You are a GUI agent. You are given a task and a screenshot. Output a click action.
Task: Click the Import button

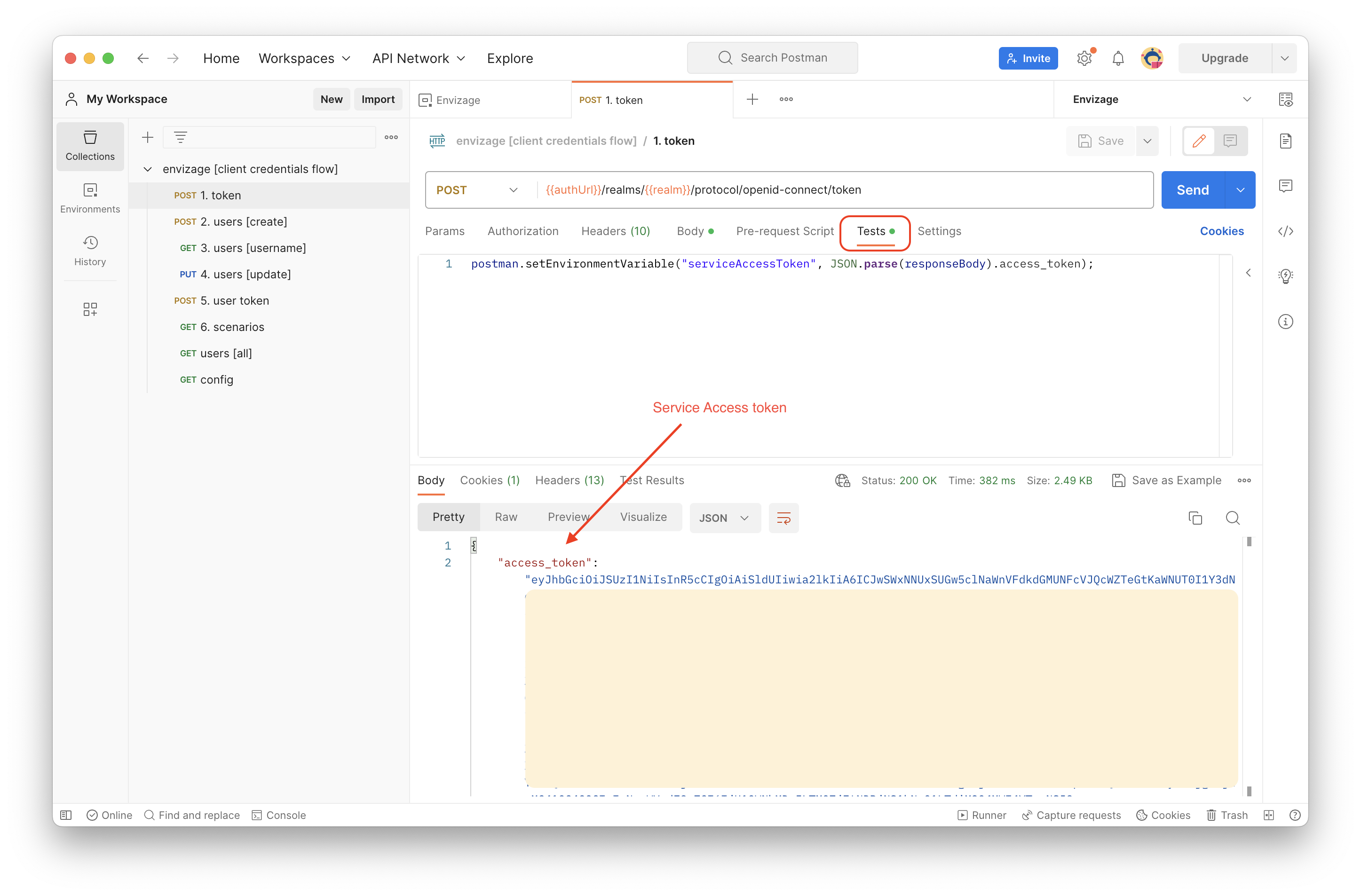coord(378,100)
